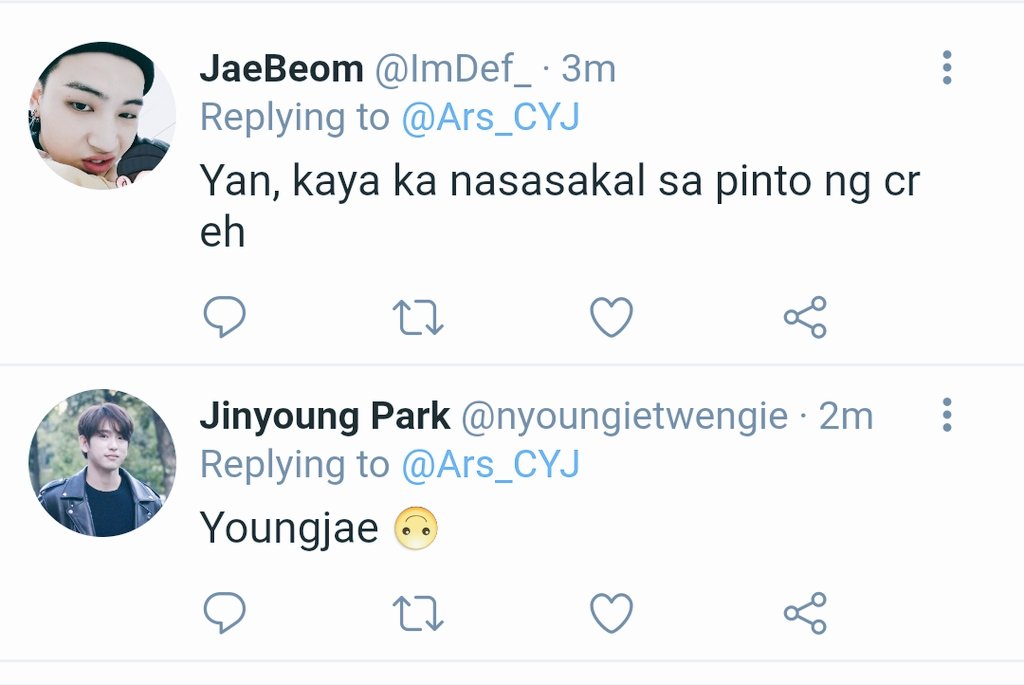Share JaeBeom's tweet
Screen dimensions: 1024x685
(805, 317)
